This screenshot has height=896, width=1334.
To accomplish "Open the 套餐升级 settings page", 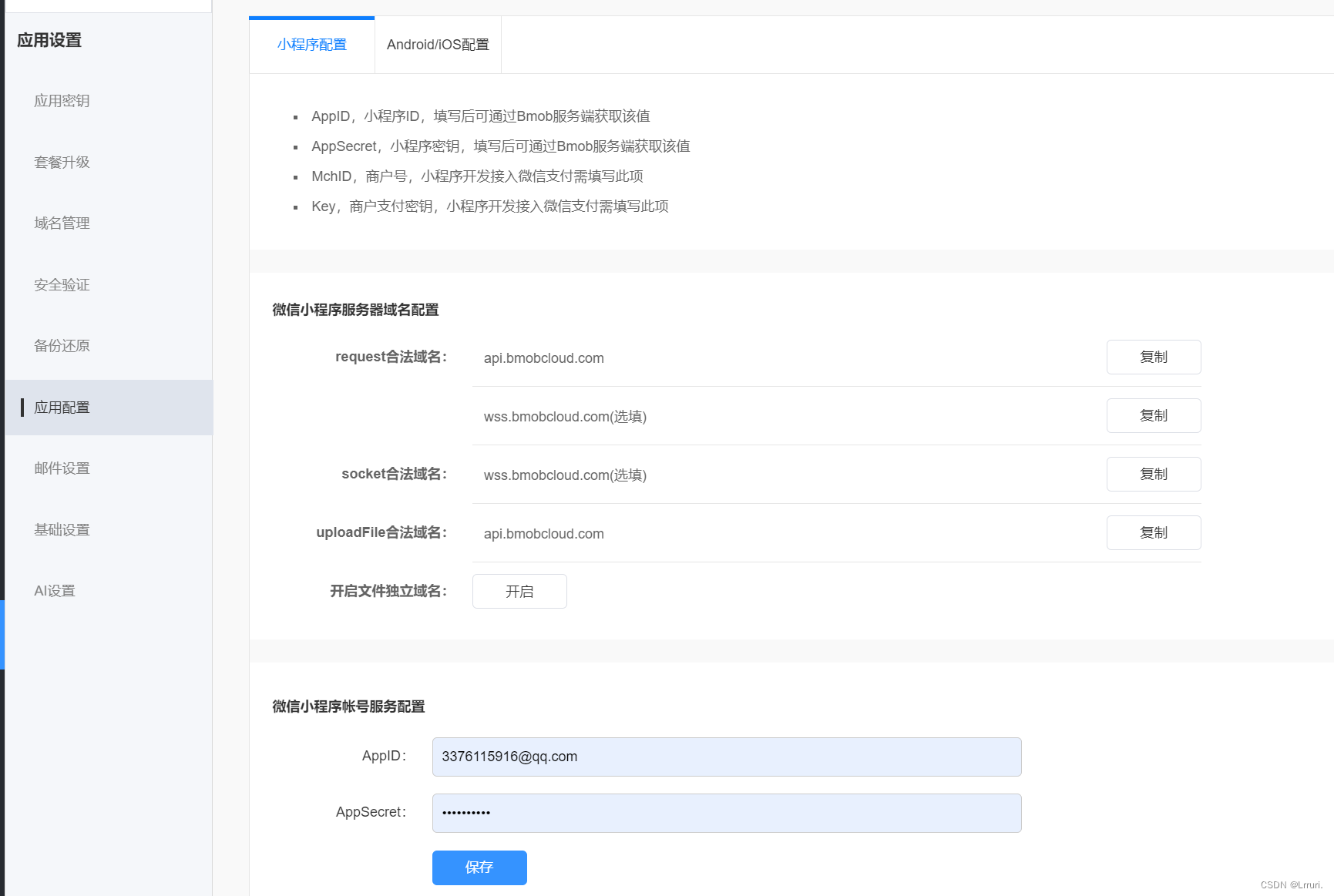I will tap(62, 162).
